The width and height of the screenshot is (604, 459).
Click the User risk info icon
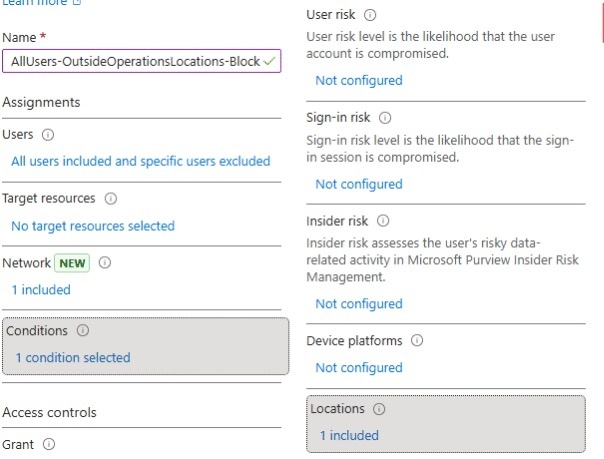point(370,16)
